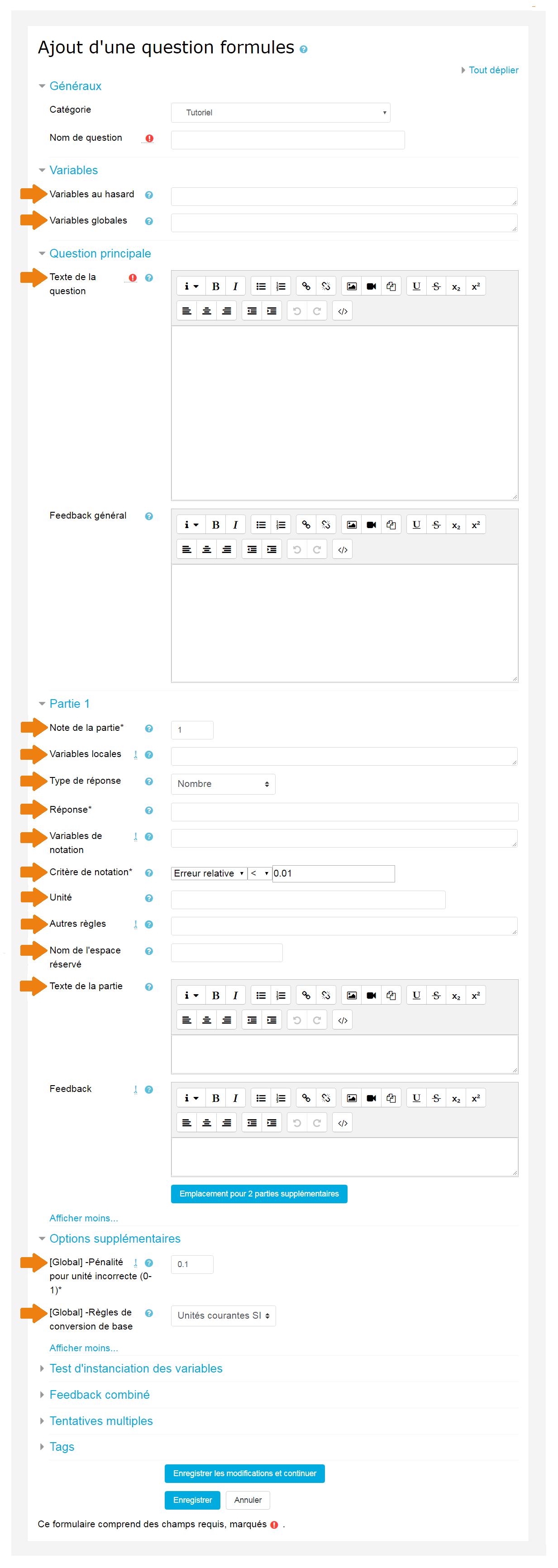Click the Nom de question input field
558x1568 pixels.
(x=288, y=140)
